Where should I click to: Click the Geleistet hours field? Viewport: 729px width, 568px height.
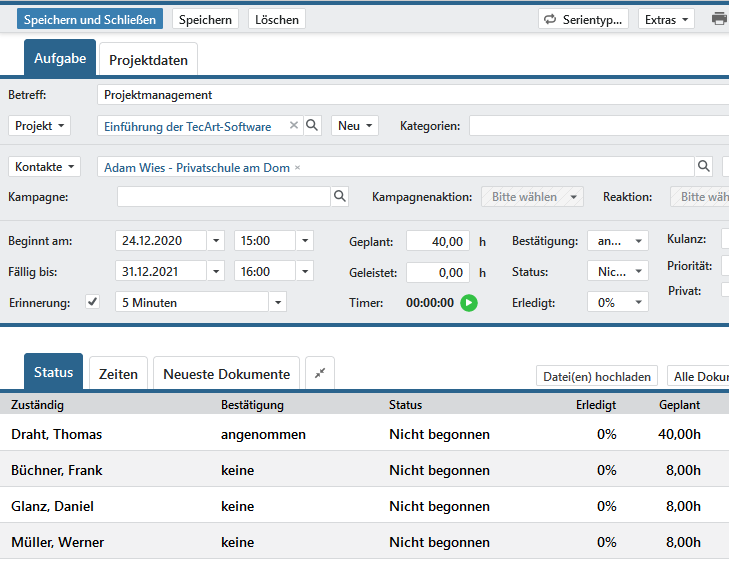click(437, 272)
